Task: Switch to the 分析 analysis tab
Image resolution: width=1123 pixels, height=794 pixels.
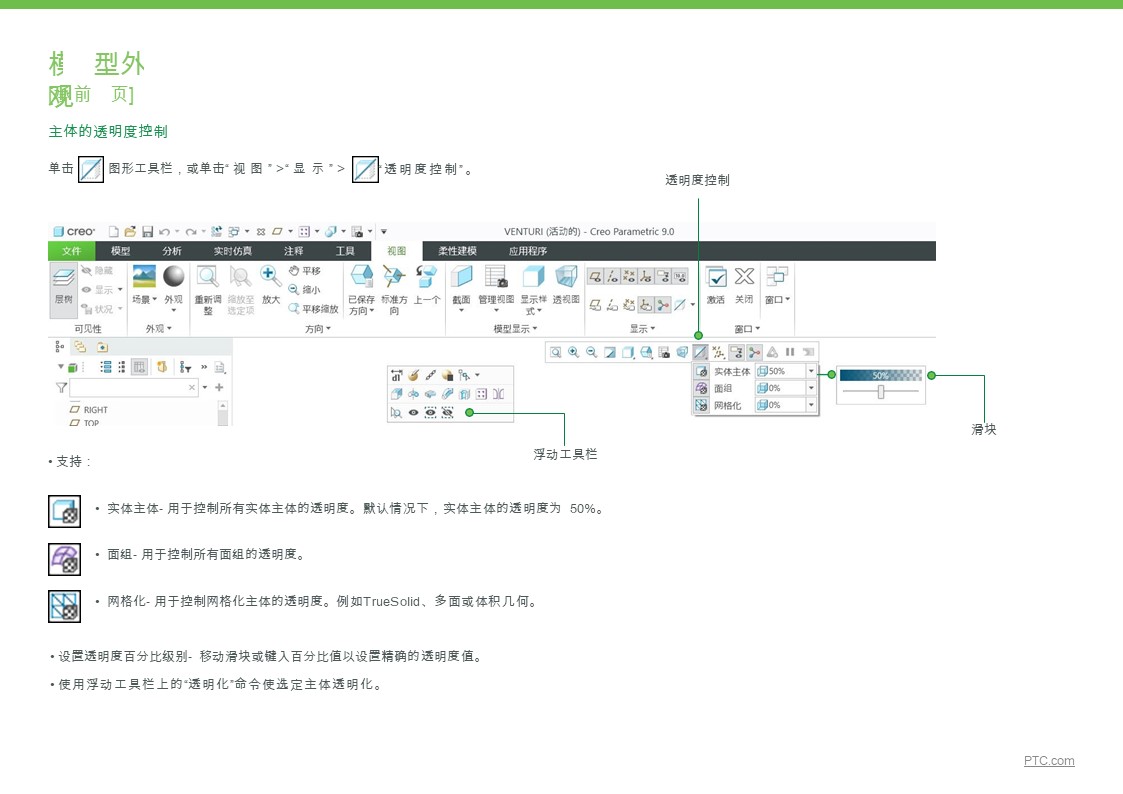Action: pos(172,251)
